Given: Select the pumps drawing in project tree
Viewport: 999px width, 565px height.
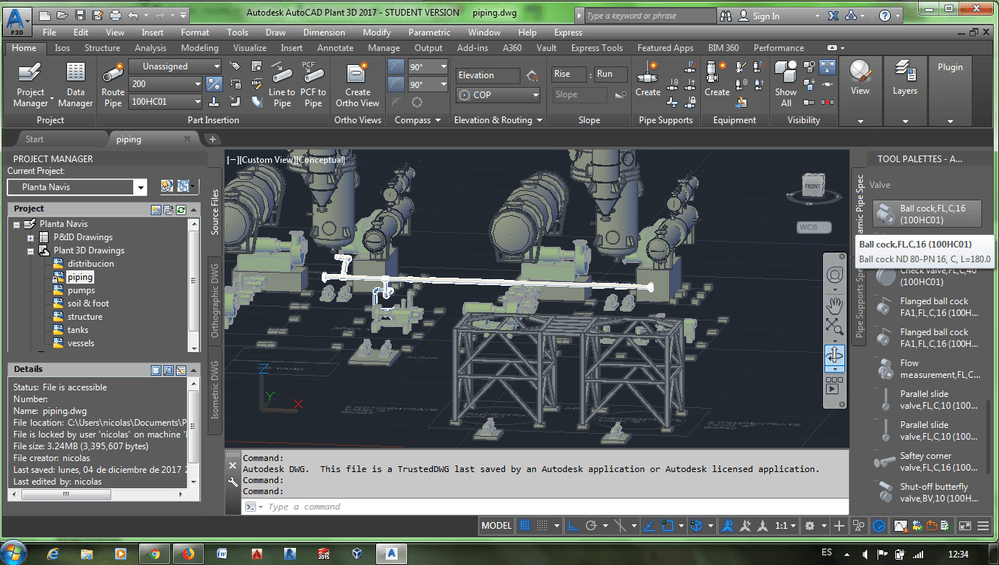Looking at the screenshot, I should coord(81,290).
